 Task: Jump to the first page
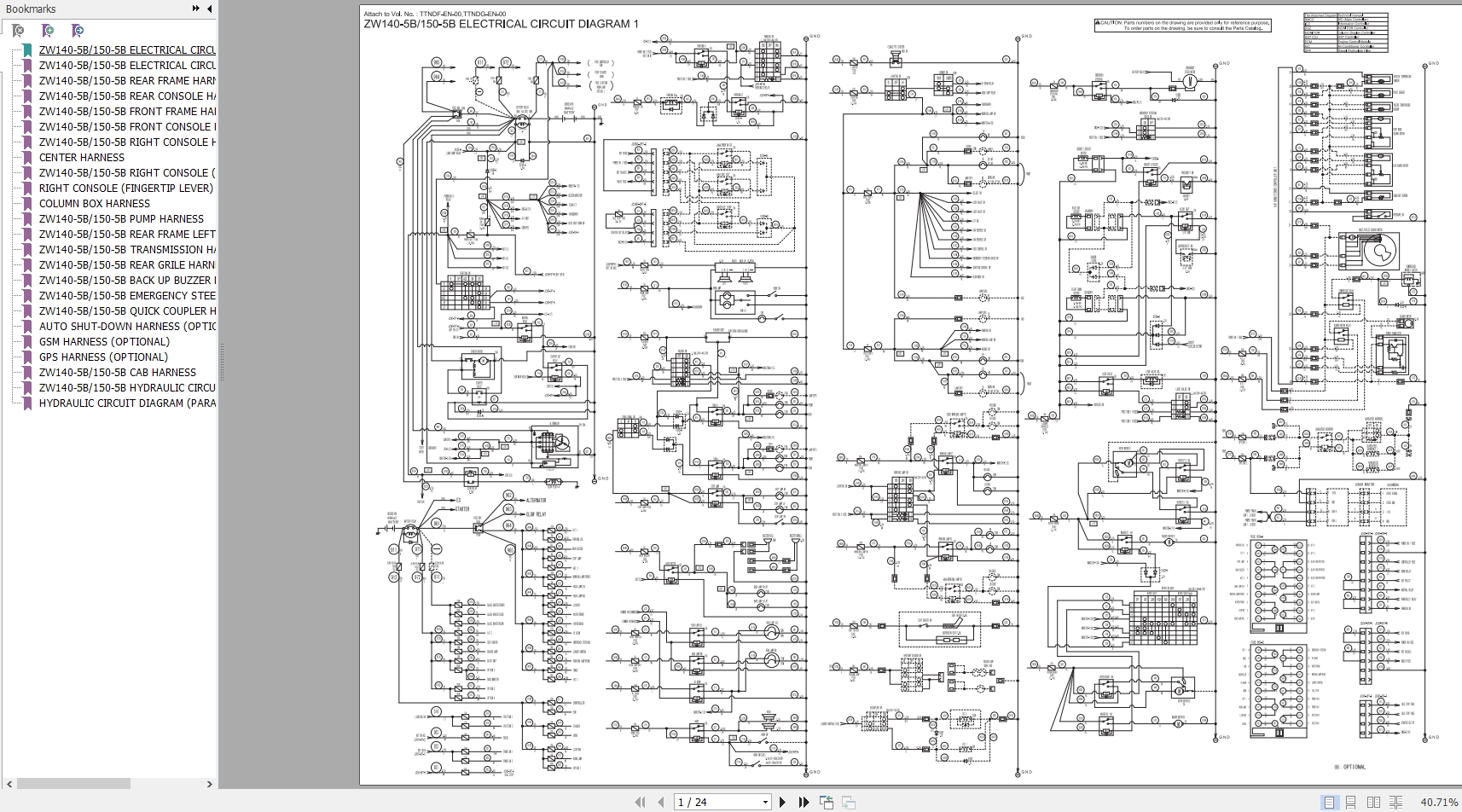(x=640, y=802)
